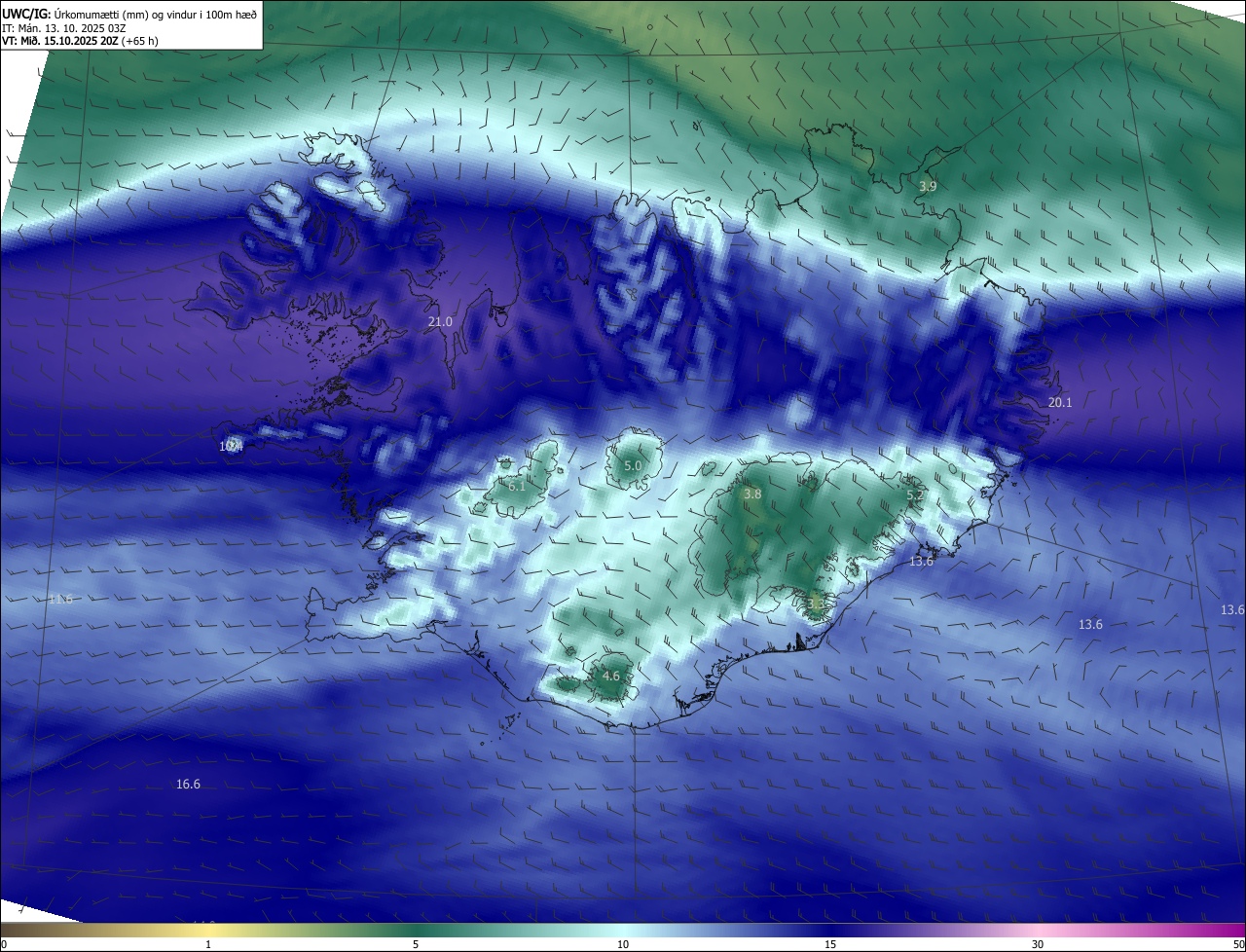Screen dimensions: 1246x952
Task: Select the 'IT: Mán. 13. 10. 2025 03Z' line
Action: (x=63, y=27)
